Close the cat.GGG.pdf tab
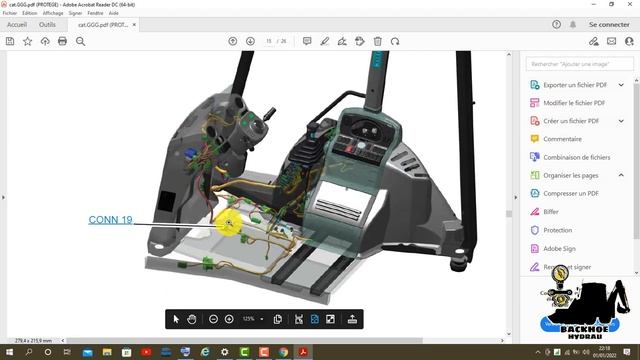 [134, 24]
